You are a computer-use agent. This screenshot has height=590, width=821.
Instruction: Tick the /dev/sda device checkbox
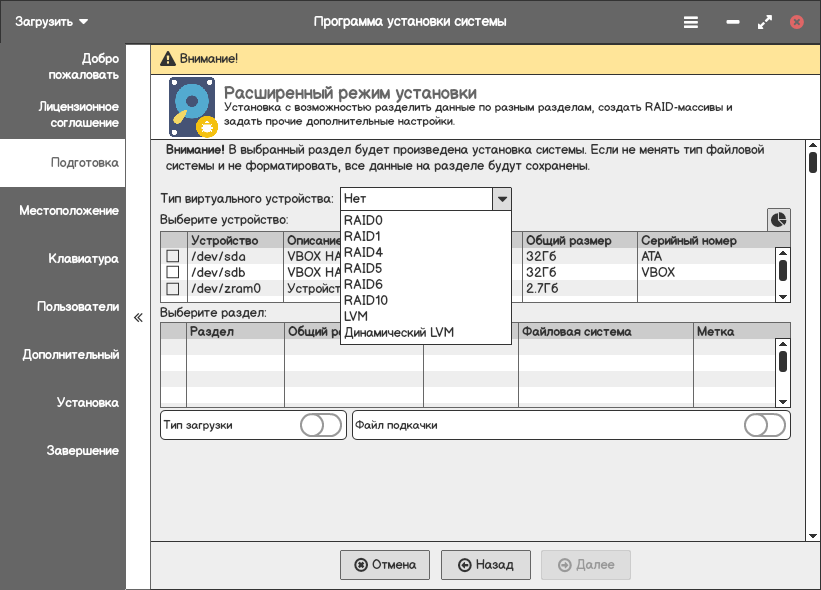click(x=172, y=257)
